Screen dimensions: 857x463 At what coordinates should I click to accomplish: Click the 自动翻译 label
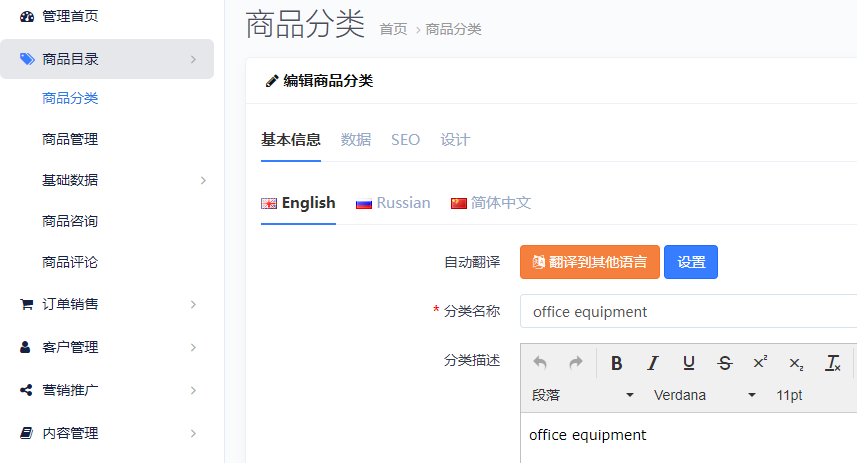tap(472, 262)
